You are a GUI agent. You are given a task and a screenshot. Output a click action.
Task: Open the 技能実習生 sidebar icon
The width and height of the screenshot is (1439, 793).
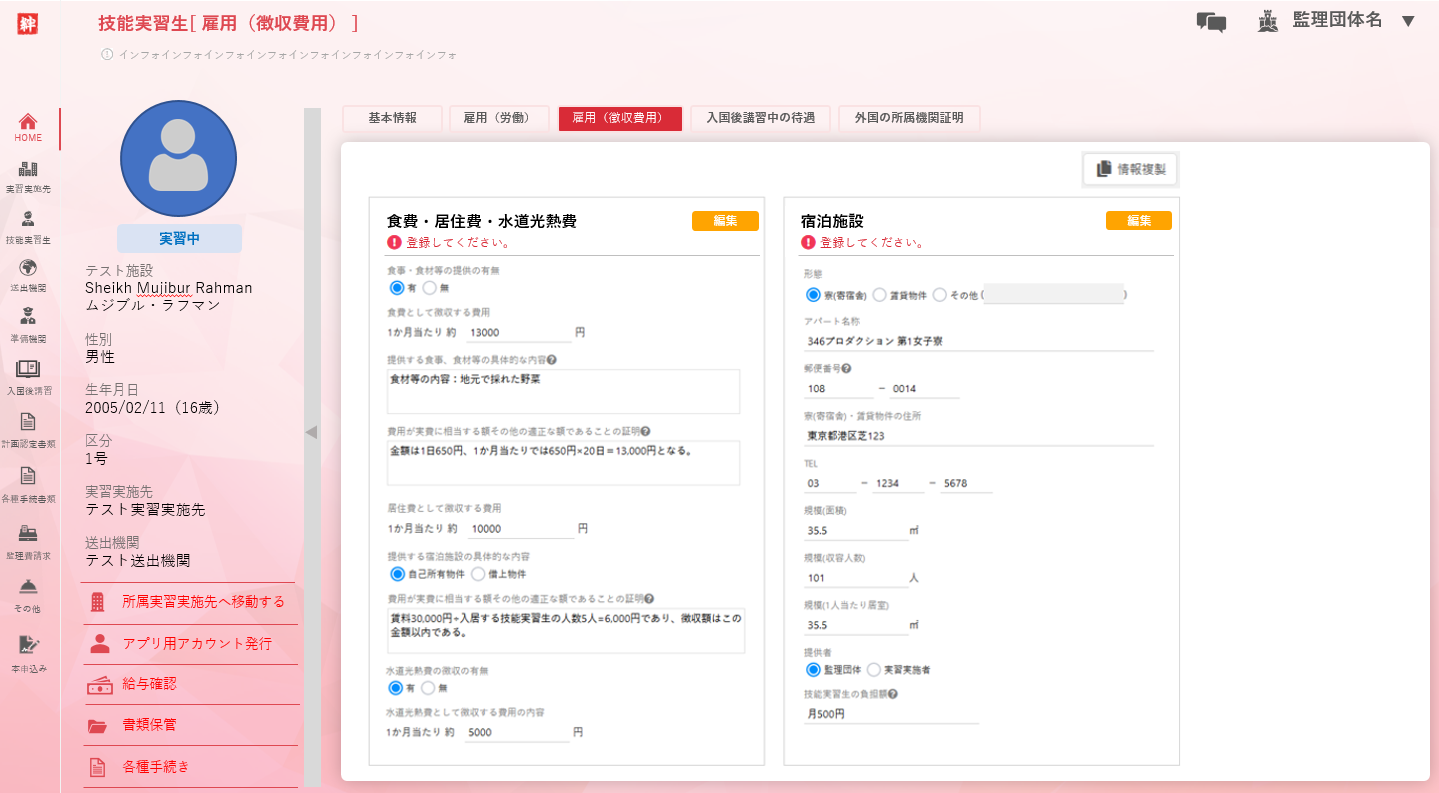[x=28, y=219]
